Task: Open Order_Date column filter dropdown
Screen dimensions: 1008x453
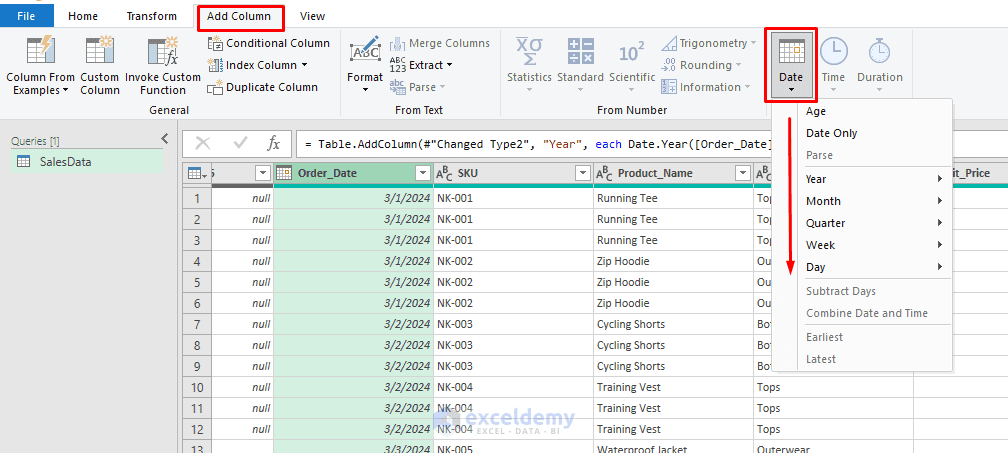Action: (423, 173)
